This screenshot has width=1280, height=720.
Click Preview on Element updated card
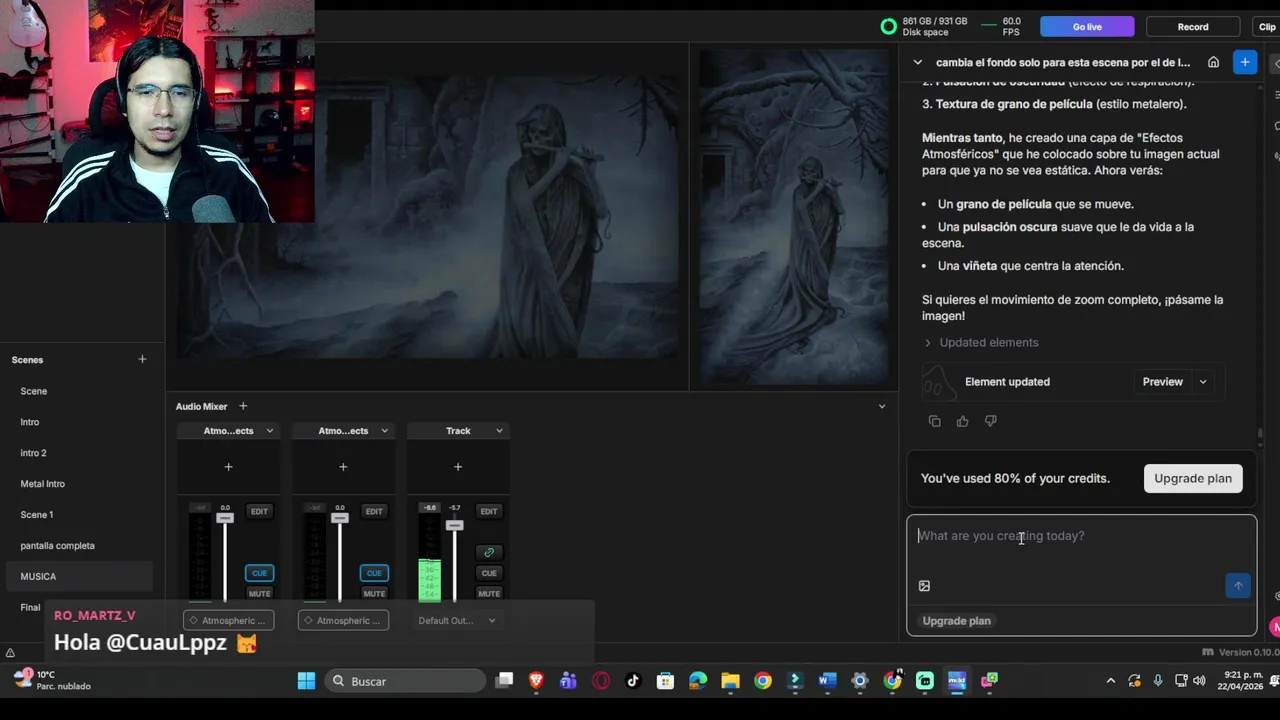pos(1162,382)
